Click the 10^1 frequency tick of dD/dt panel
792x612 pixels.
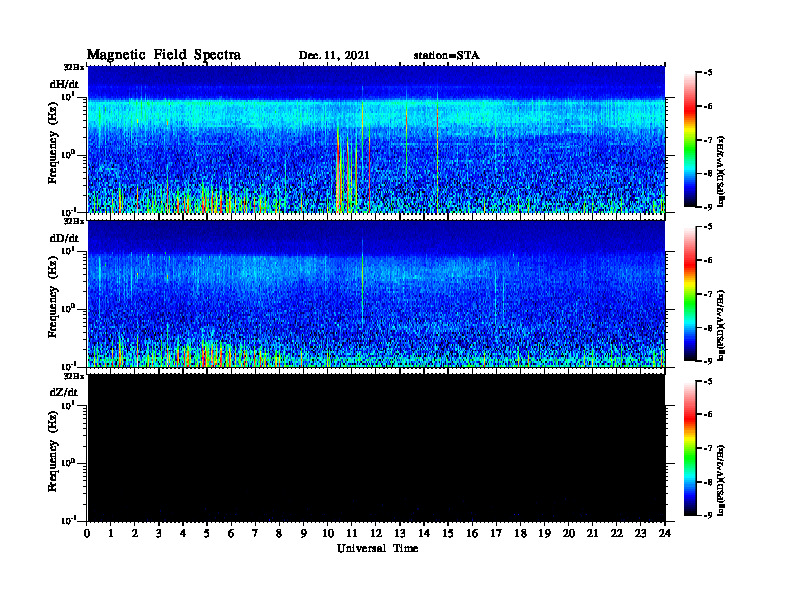[68, 250]
